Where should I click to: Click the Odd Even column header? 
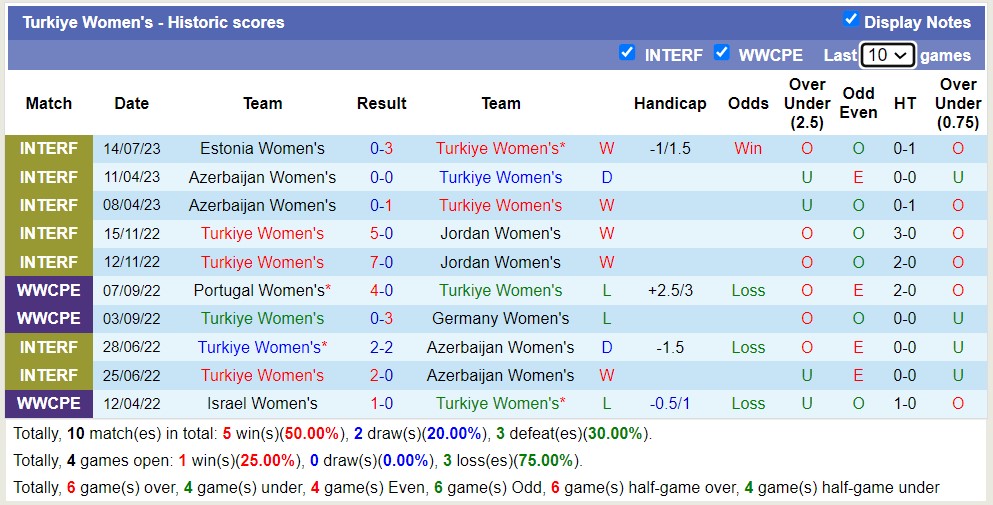coord(858,103)
